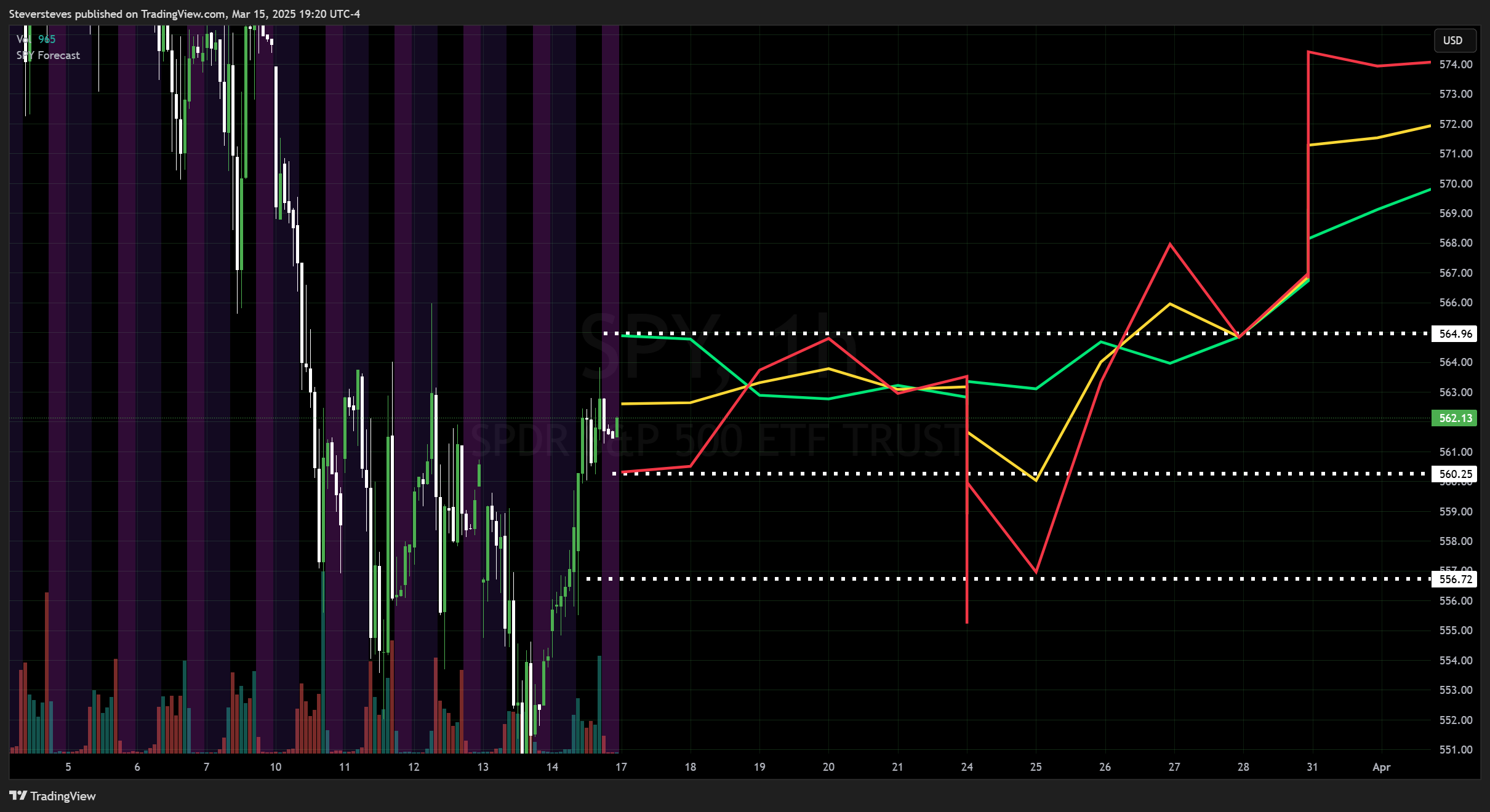
Task: Click date 7 on the time axis
Action: 207,766
